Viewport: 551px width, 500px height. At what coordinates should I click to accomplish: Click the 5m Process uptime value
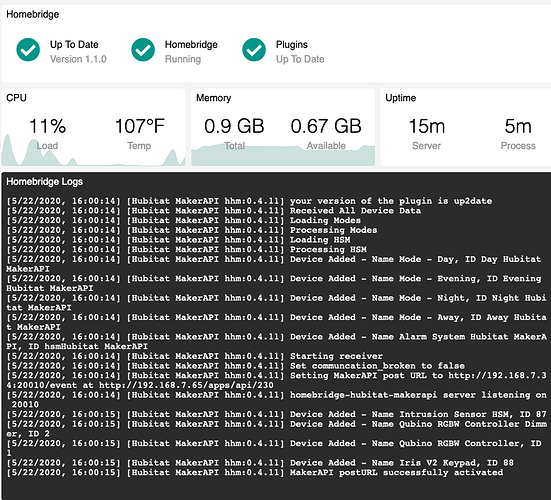[x=518, y=126]
